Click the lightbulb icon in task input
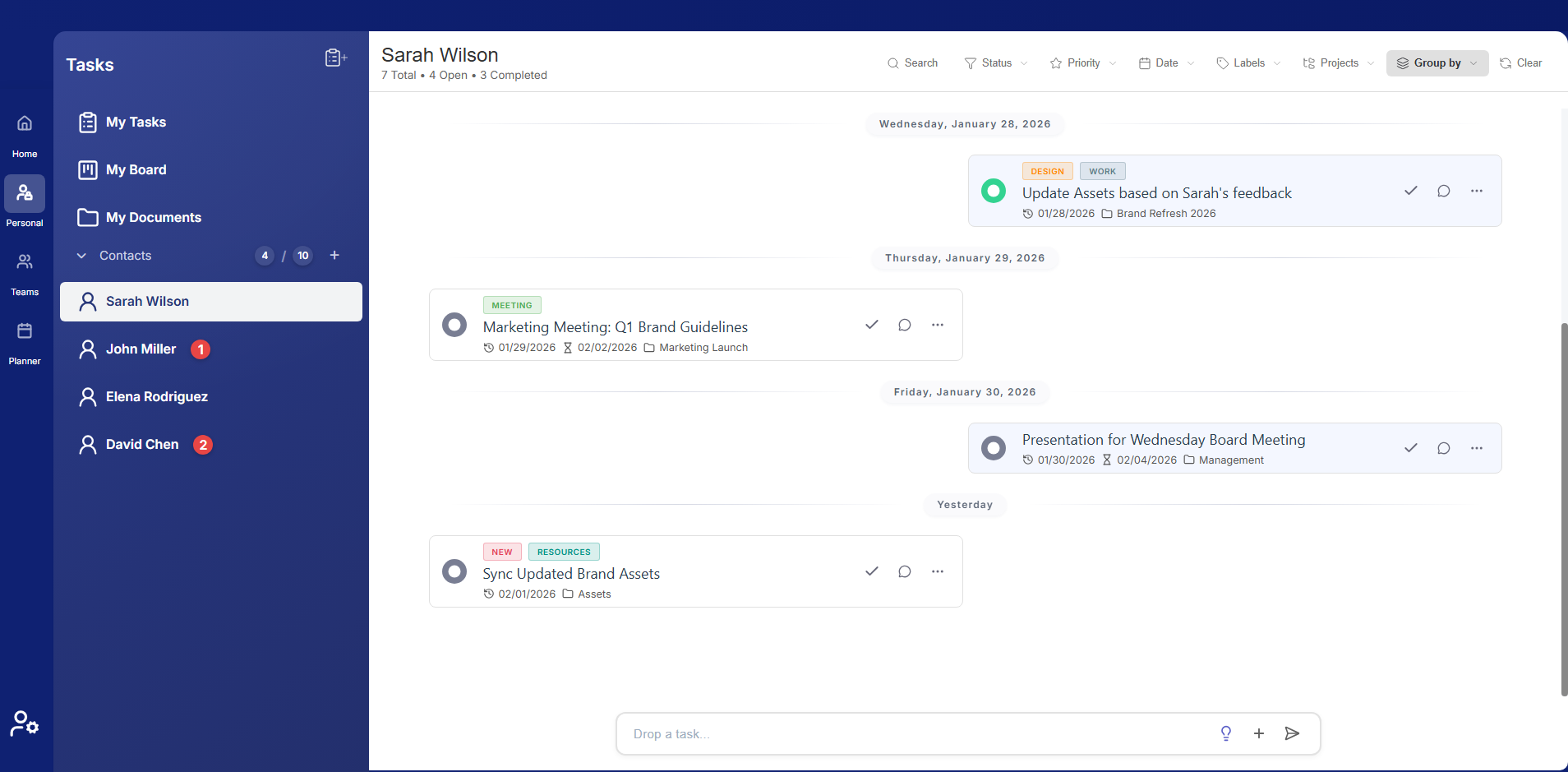Image resolution: width=1568 pixels, height=772 pixels. click(1226, 733)
